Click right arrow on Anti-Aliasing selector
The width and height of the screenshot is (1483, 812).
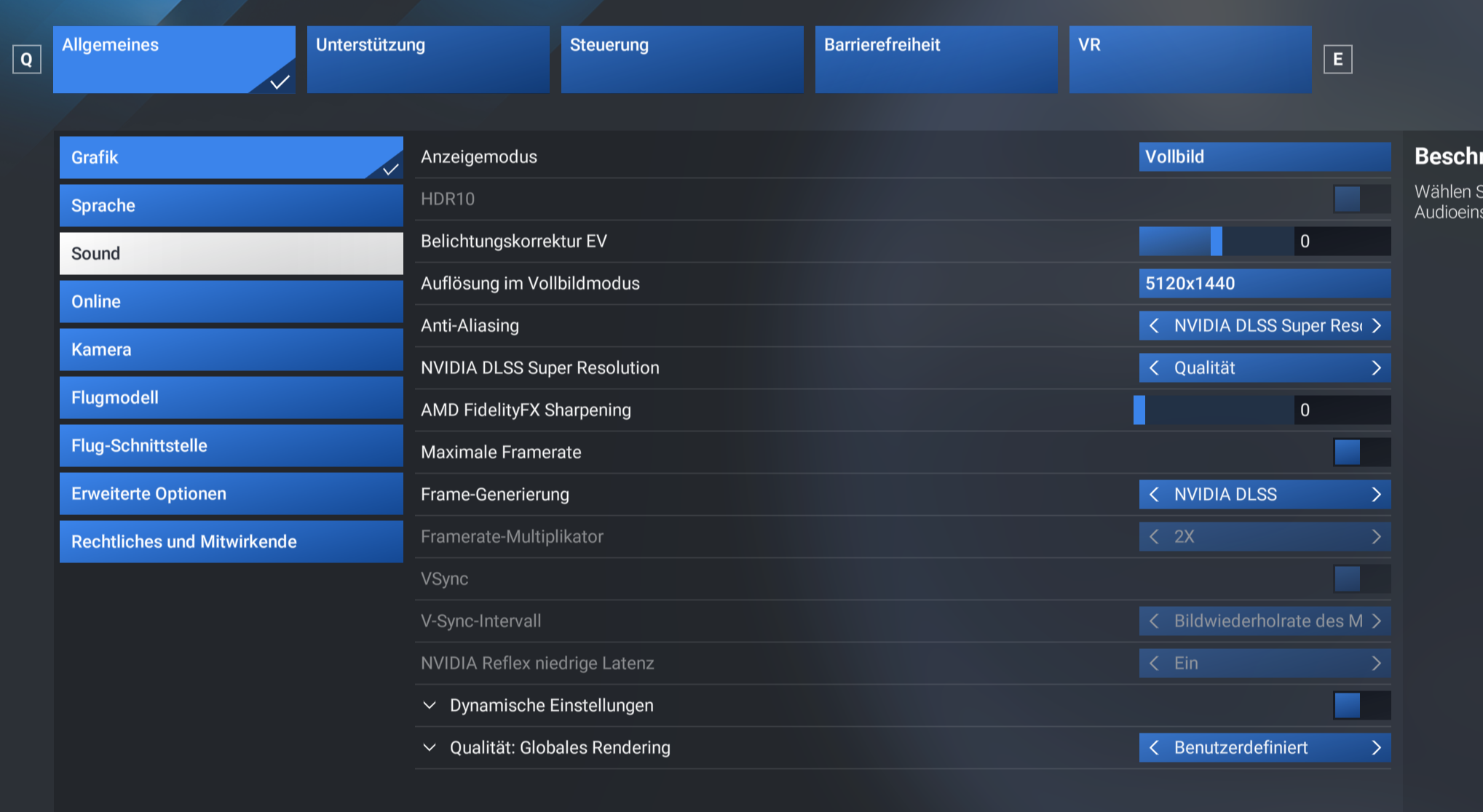[1376, 326]
